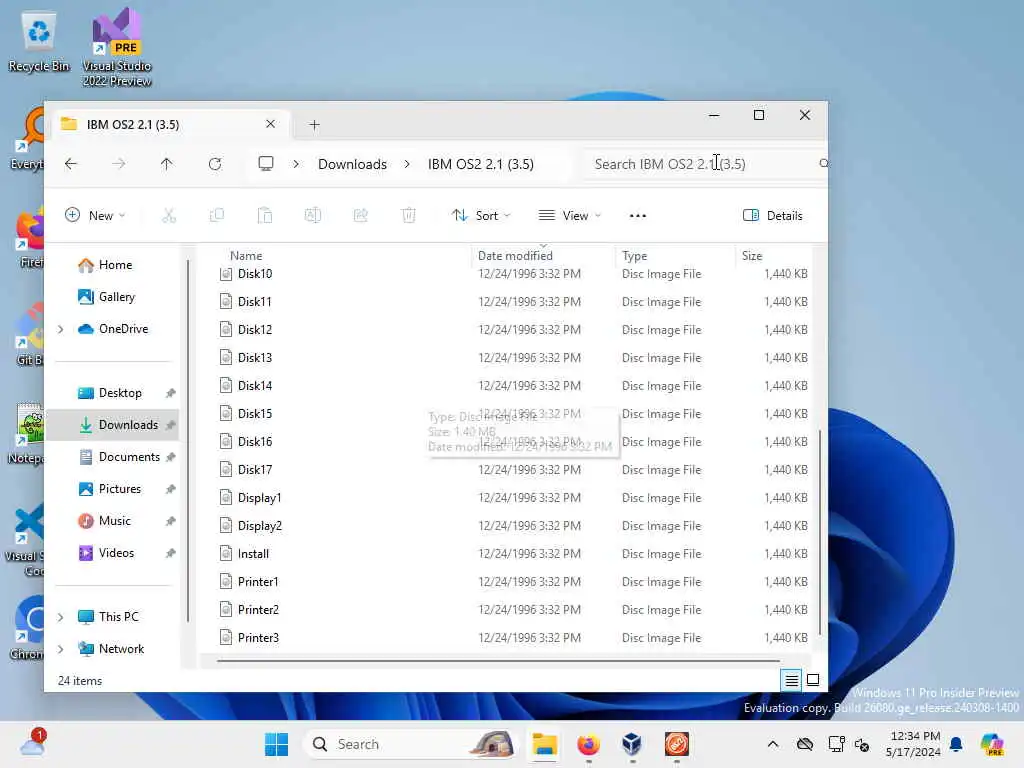1024x768 pixels.
Task: Expand chevron after Downloads in address bar
Action: pos(407,164)
